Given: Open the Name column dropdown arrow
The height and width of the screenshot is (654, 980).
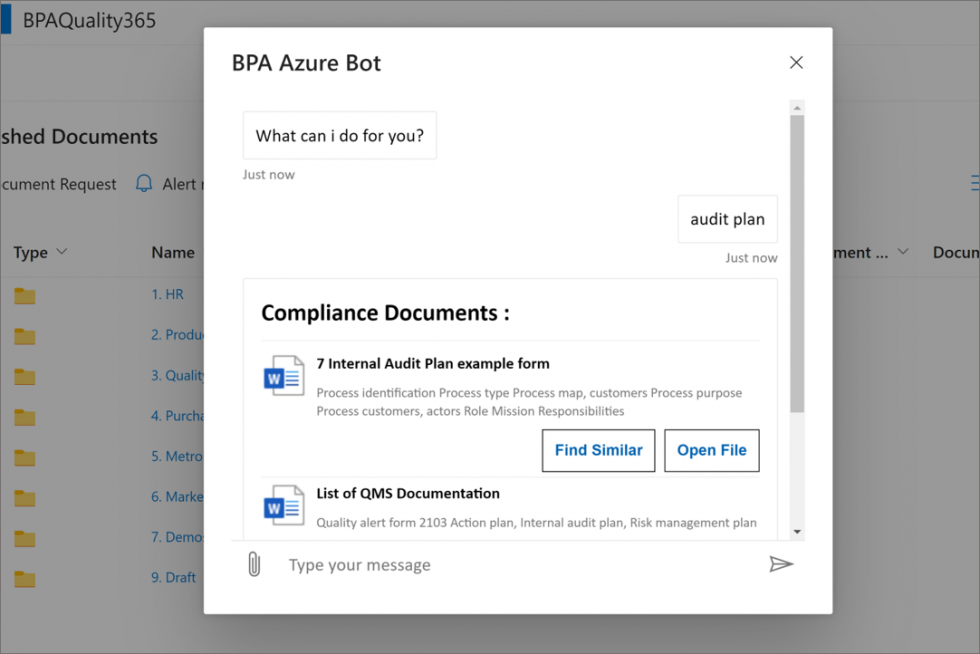Looking at the screenshot, I should 208,252.
